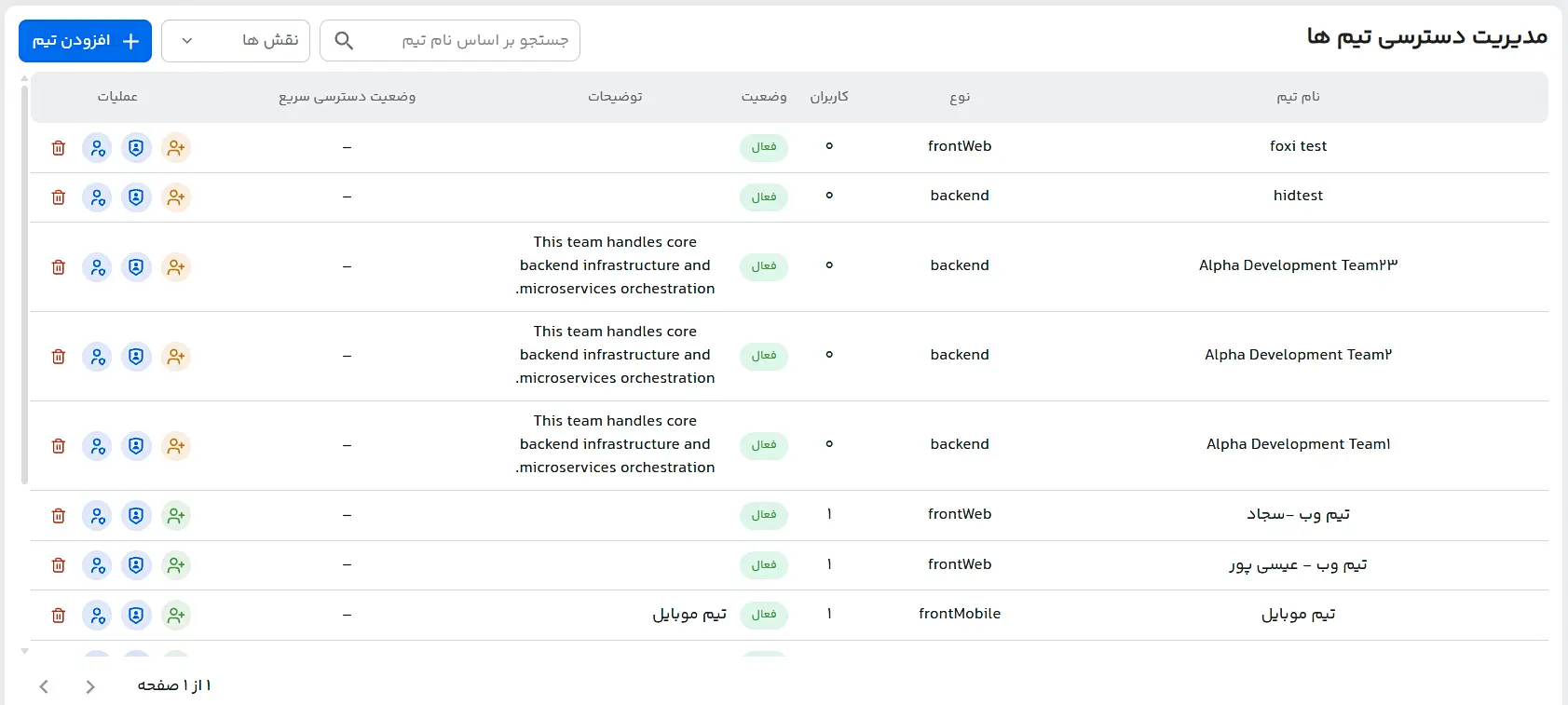
Task: Add user to تیم موبایل team
Action: pyautogui.click(x=176, y=616)
